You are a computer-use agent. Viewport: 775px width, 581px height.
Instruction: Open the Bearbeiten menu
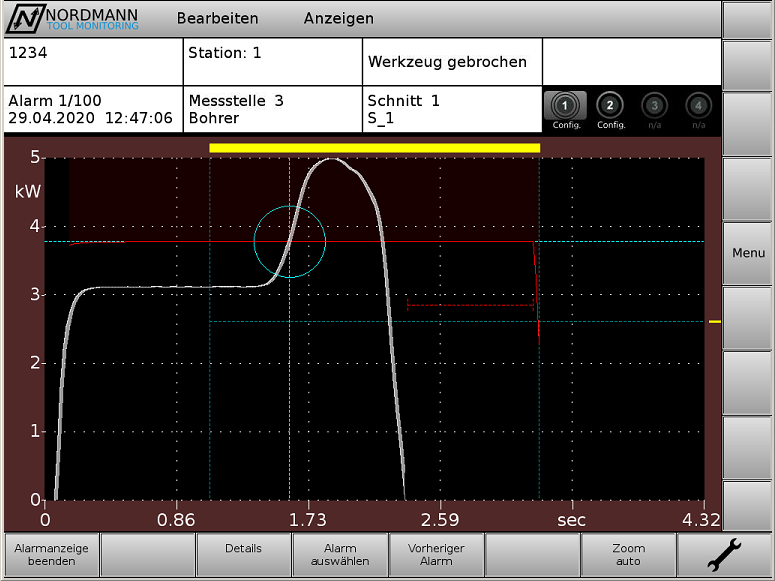pyautogui.click(x=217, y=18)
